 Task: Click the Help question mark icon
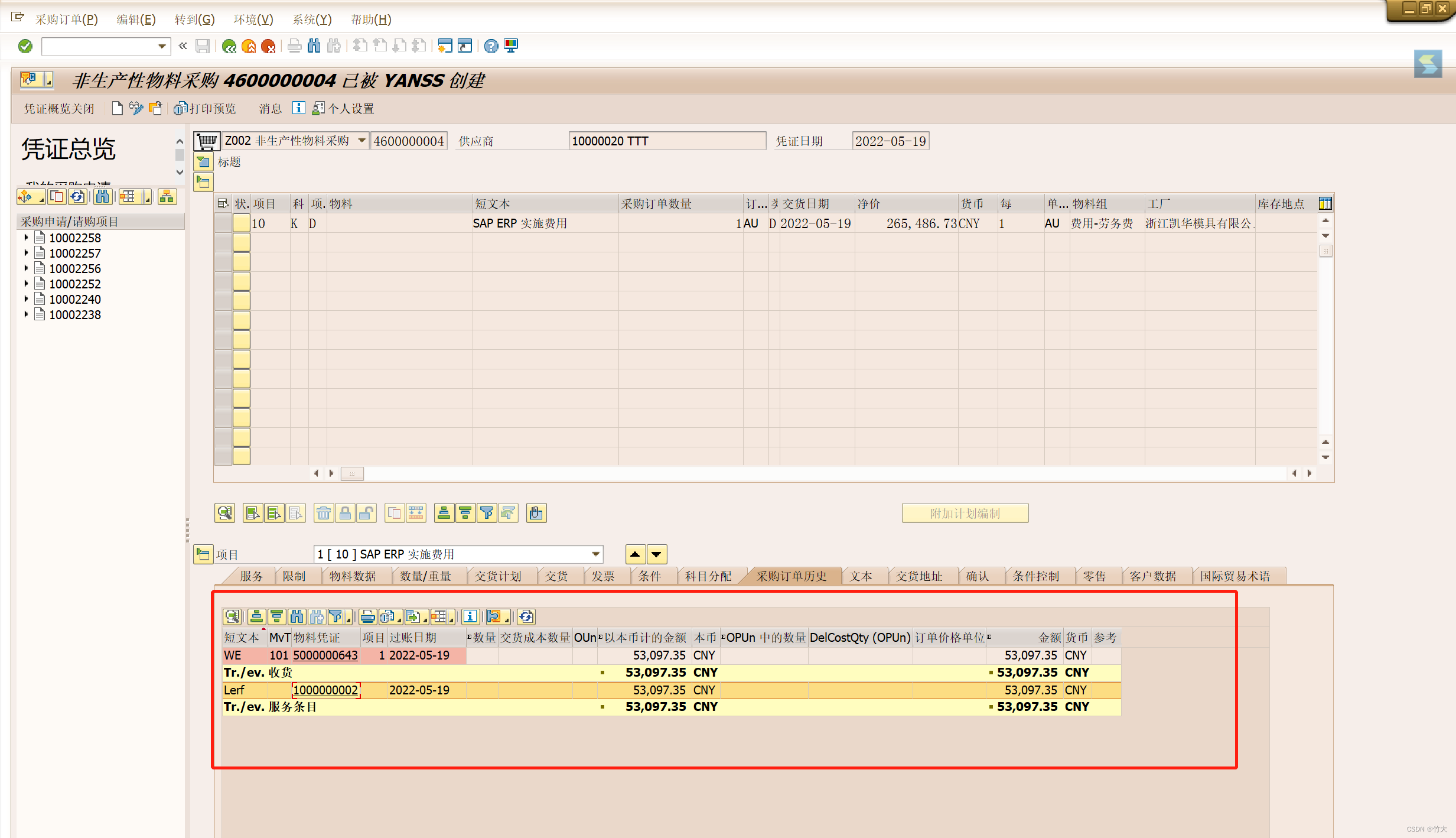tap(491, 46)
